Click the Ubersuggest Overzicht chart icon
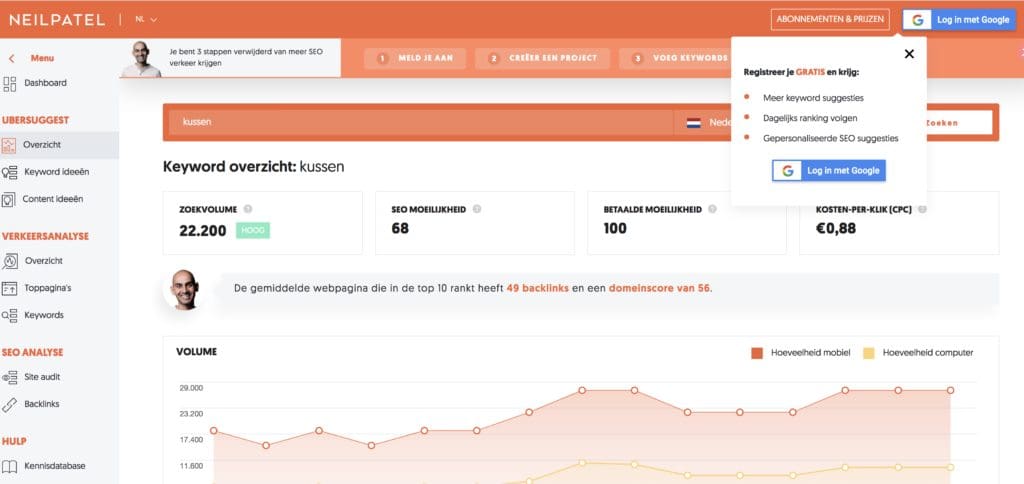The image size is (1024, 484). (x=8, y=145)
